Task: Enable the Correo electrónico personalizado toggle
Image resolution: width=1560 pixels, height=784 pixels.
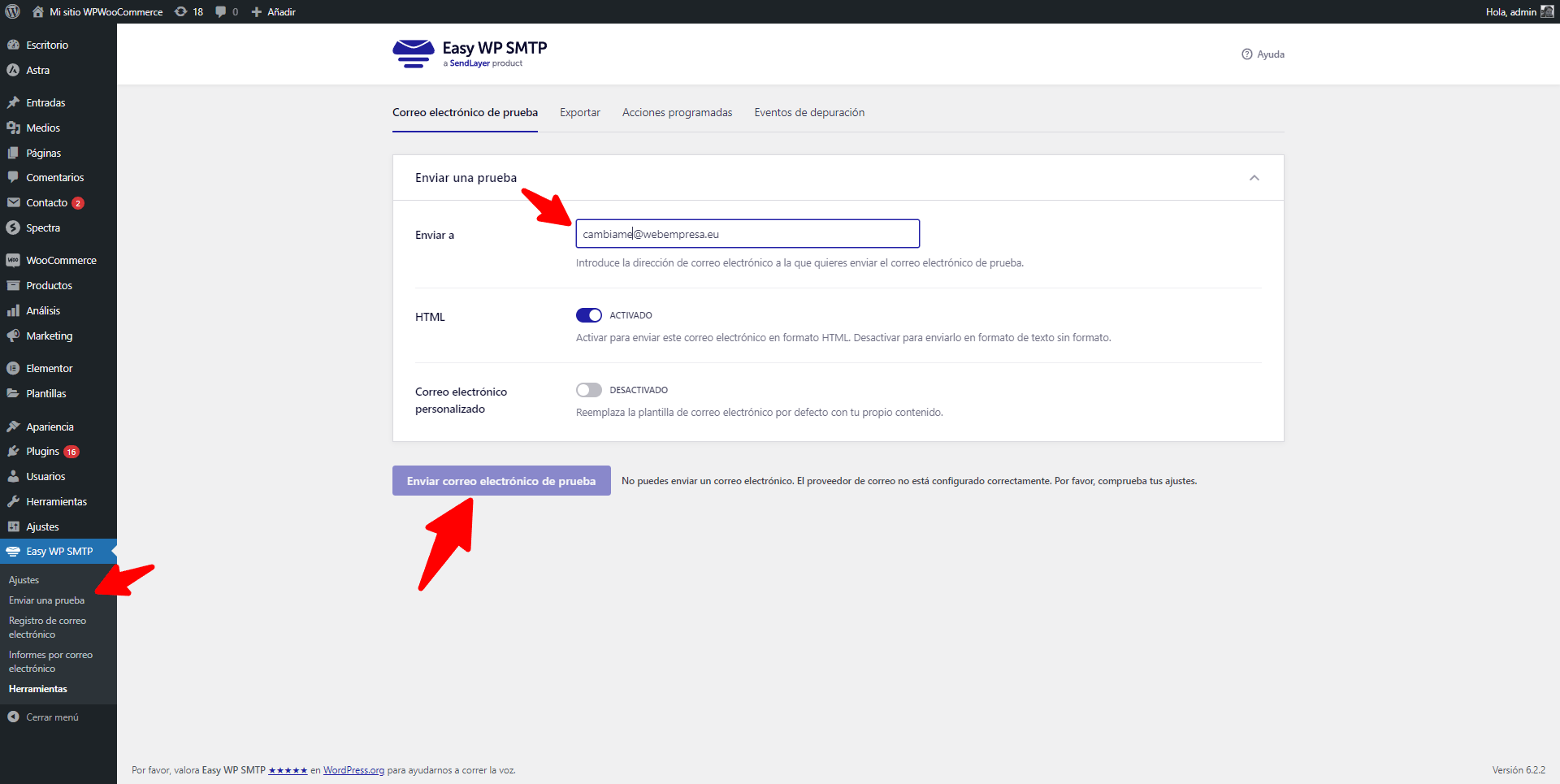Action: click(589, 390)
